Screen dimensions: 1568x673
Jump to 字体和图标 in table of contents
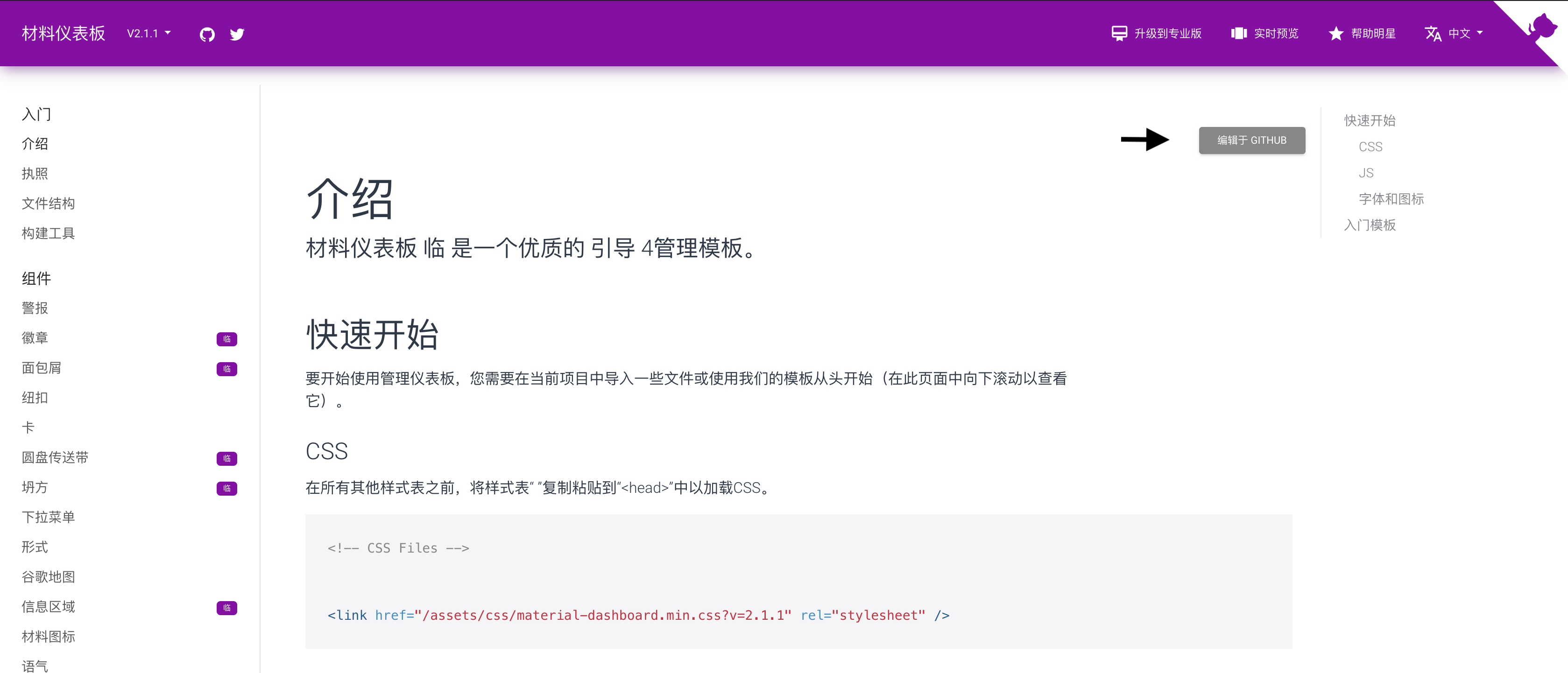(1391, 199)
